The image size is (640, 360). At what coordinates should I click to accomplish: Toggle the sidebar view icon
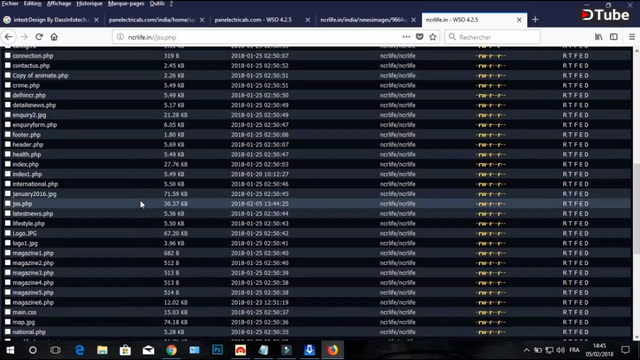pos(613,37)
